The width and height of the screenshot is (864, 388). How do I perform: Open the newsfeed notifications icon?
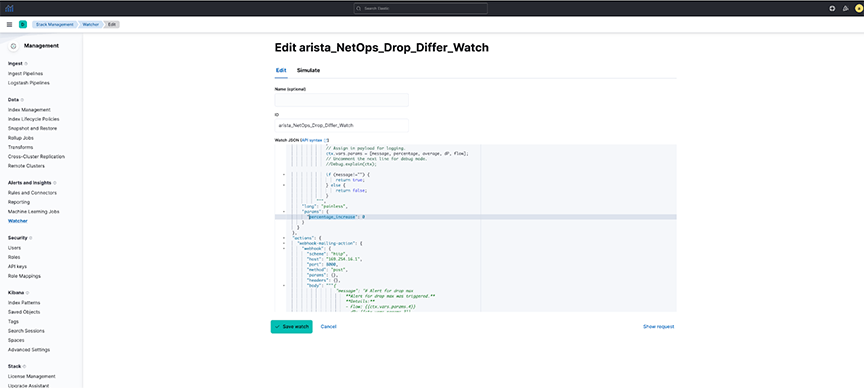point(846,8)
